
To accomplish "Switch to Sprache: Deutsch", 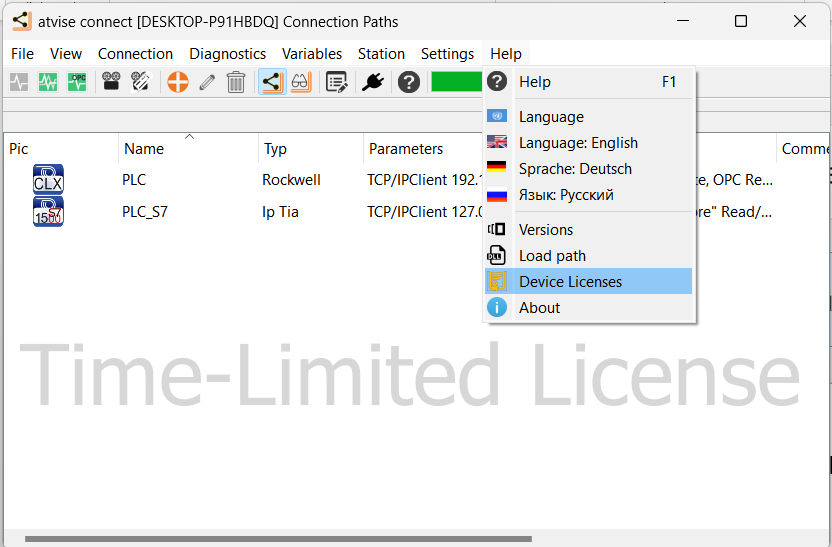I will click(x=589, y=168).
